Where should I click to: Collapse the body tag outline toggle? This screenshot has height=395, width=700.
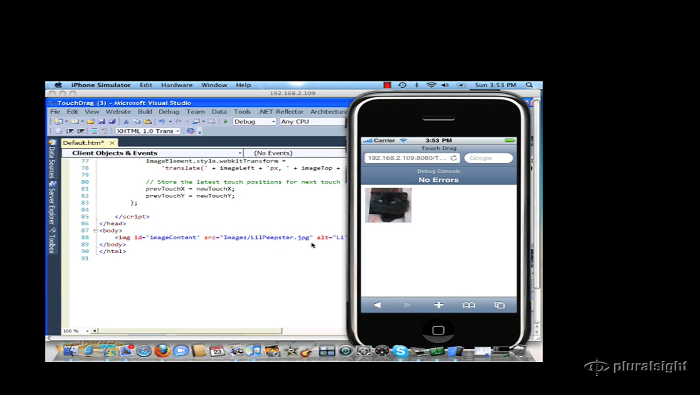pos(96,230)
